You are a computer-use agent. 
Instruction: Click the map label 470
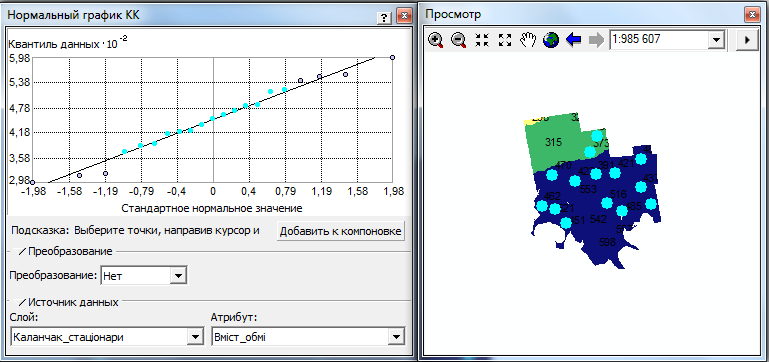(563, 166)
